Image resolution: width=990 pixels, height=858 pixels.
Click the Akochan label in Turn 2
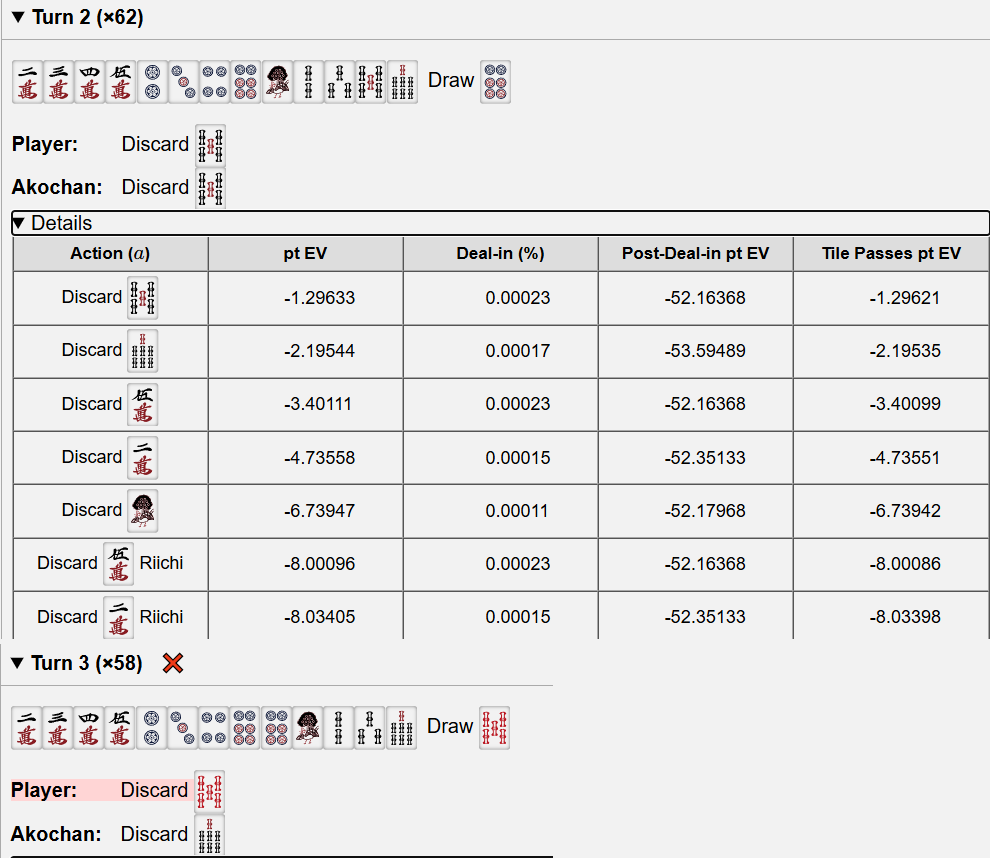(x=57, y=188)
